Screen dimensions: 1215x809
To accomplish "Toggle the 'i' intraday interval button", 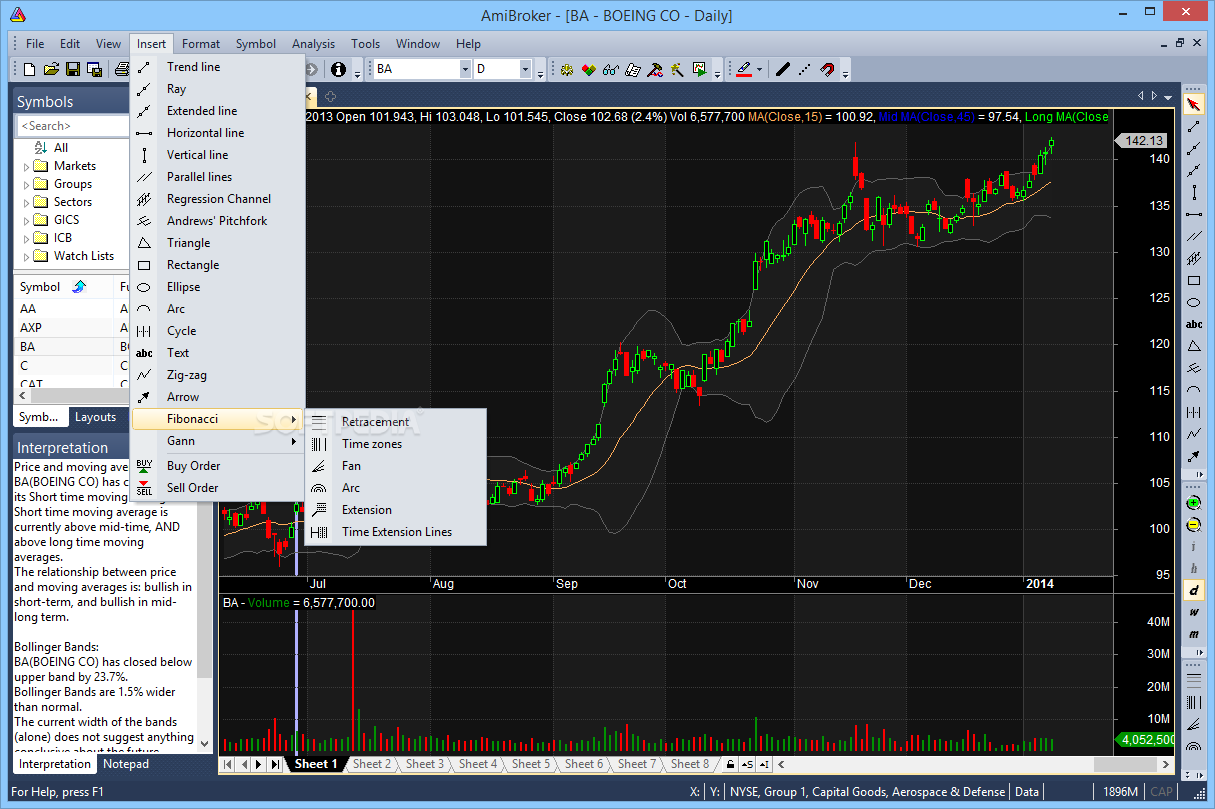I will 1194,547.
